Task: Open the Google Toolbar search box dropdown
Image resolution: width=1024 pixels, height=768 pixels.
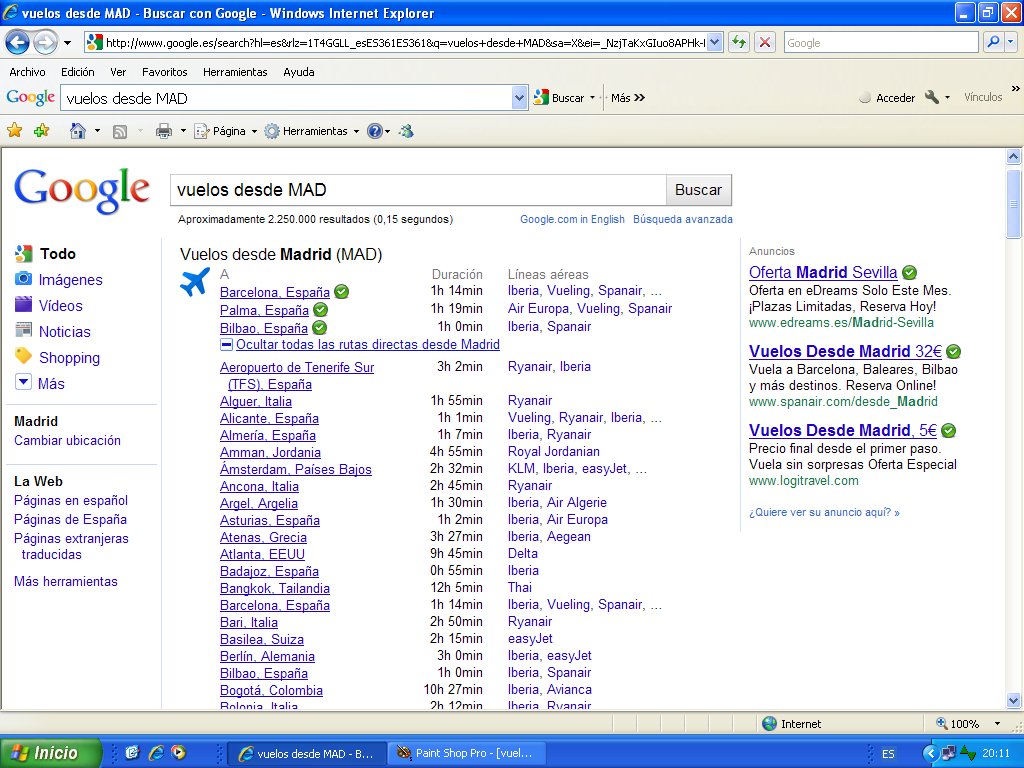Action: [519, 98]
